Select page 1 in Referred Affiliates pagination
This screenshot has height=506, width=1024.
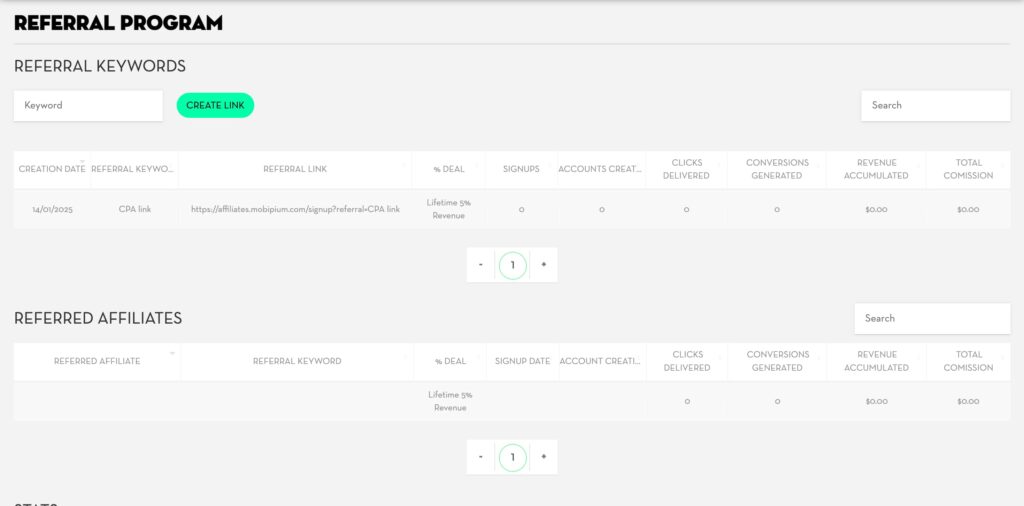pyautogui.click(x=513, y=458)
